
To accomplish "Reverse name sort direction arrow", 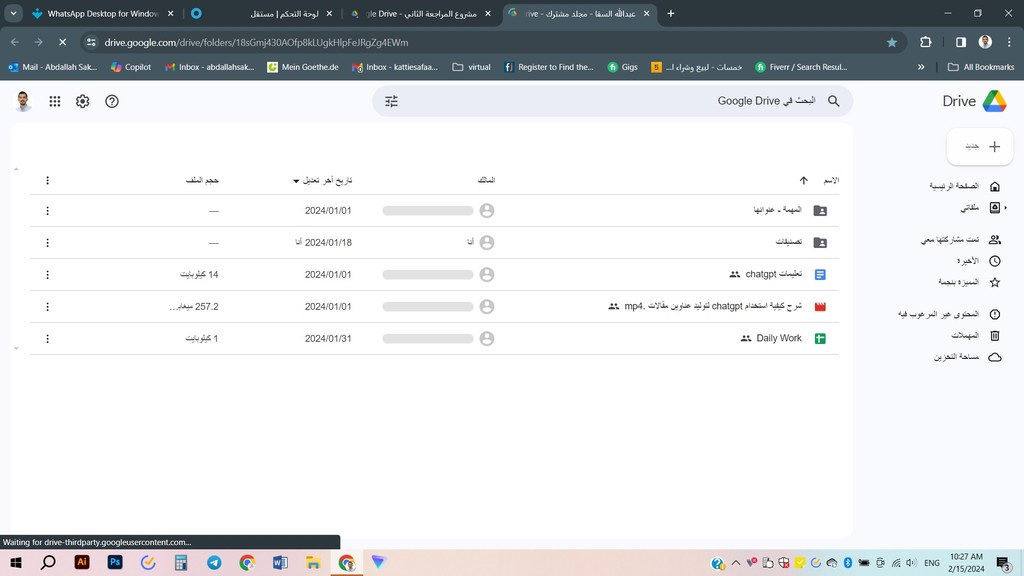I will point(803,180).
